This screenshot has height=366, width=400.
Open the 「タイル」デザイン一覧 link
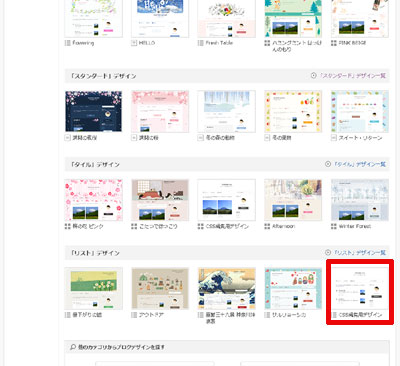point(360,164)
